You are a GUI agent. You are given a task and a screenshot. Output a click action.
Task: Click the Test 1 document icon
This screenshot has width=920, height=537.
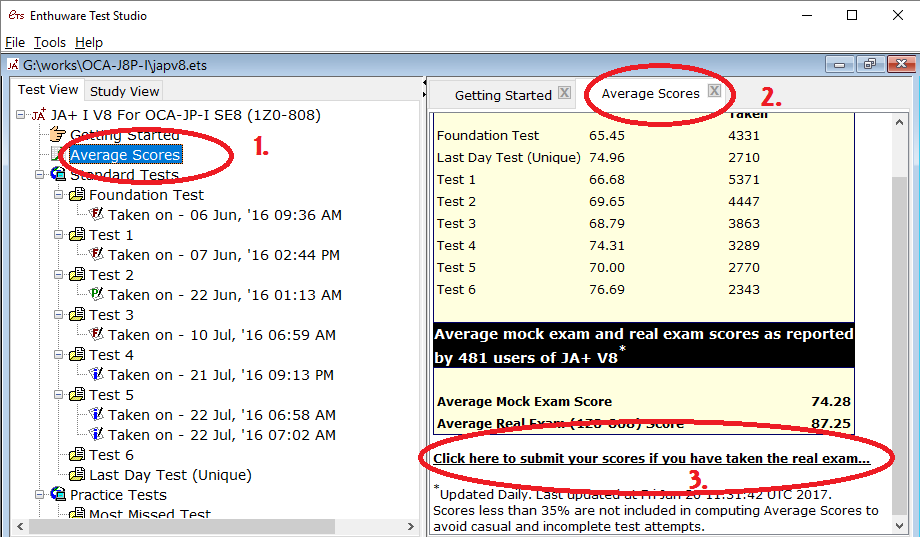(77, 235)
